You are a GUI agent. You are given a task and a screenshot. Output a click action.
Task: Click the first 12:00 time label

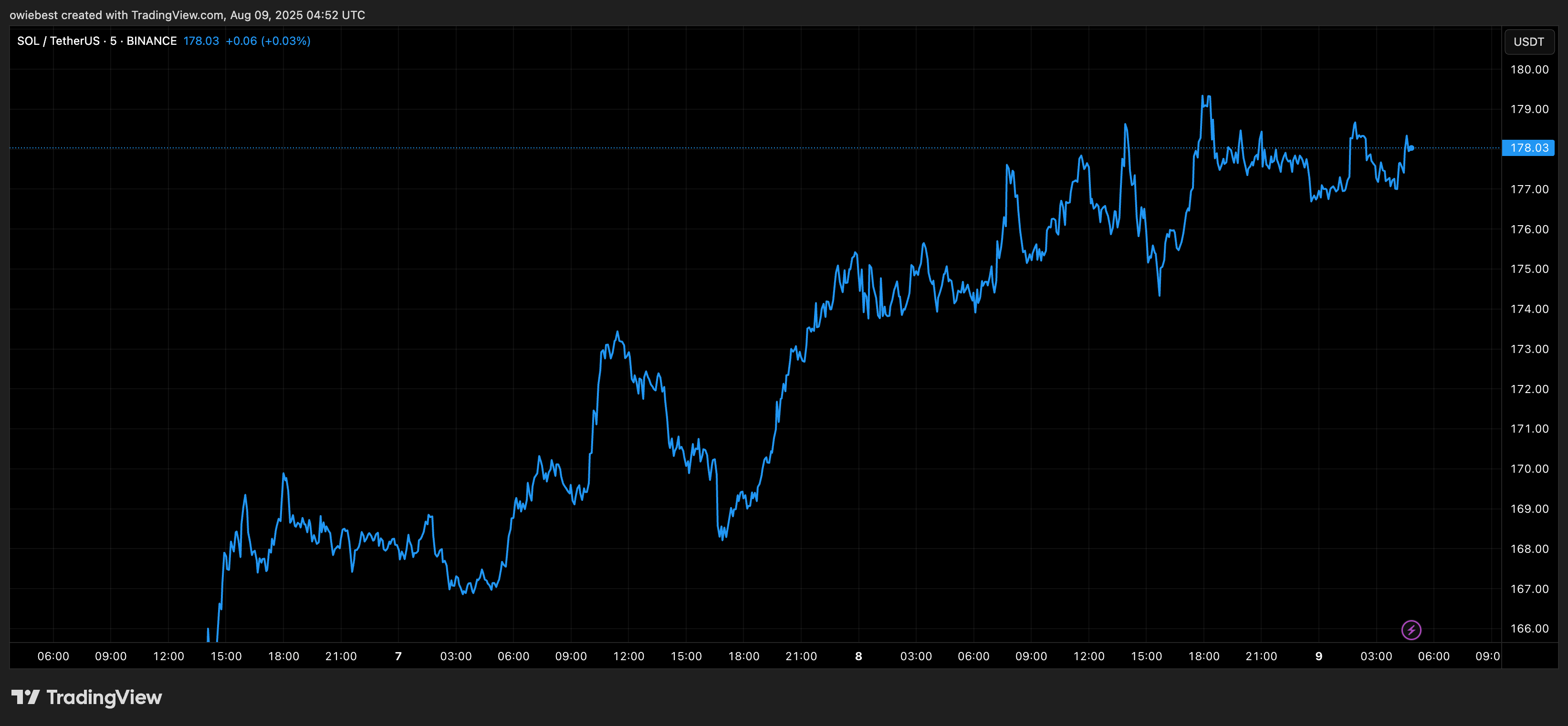pos(168,656)
